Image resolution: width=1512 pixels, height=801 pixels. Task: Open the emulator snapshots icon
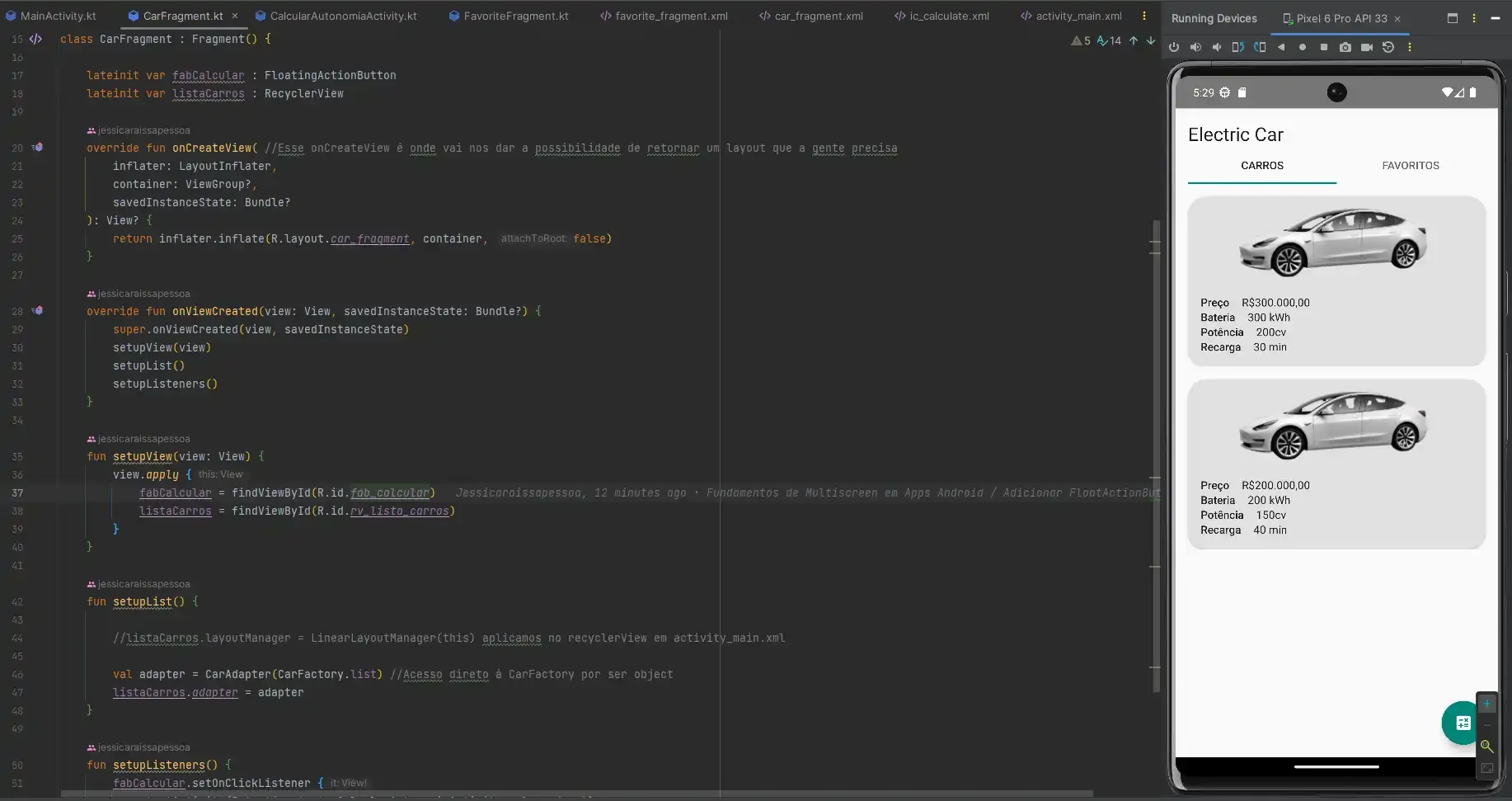(1388, 47)
